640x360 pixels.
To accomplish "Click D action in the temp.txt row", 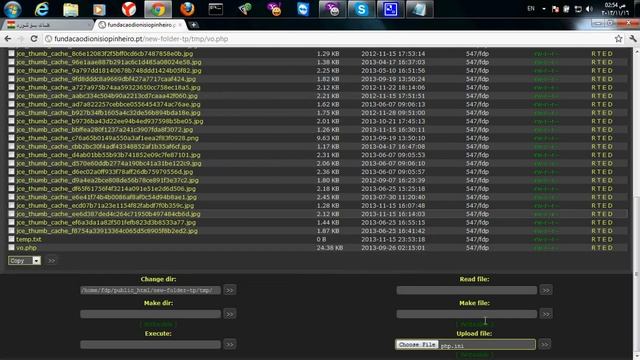I will [x=610, y=240].
